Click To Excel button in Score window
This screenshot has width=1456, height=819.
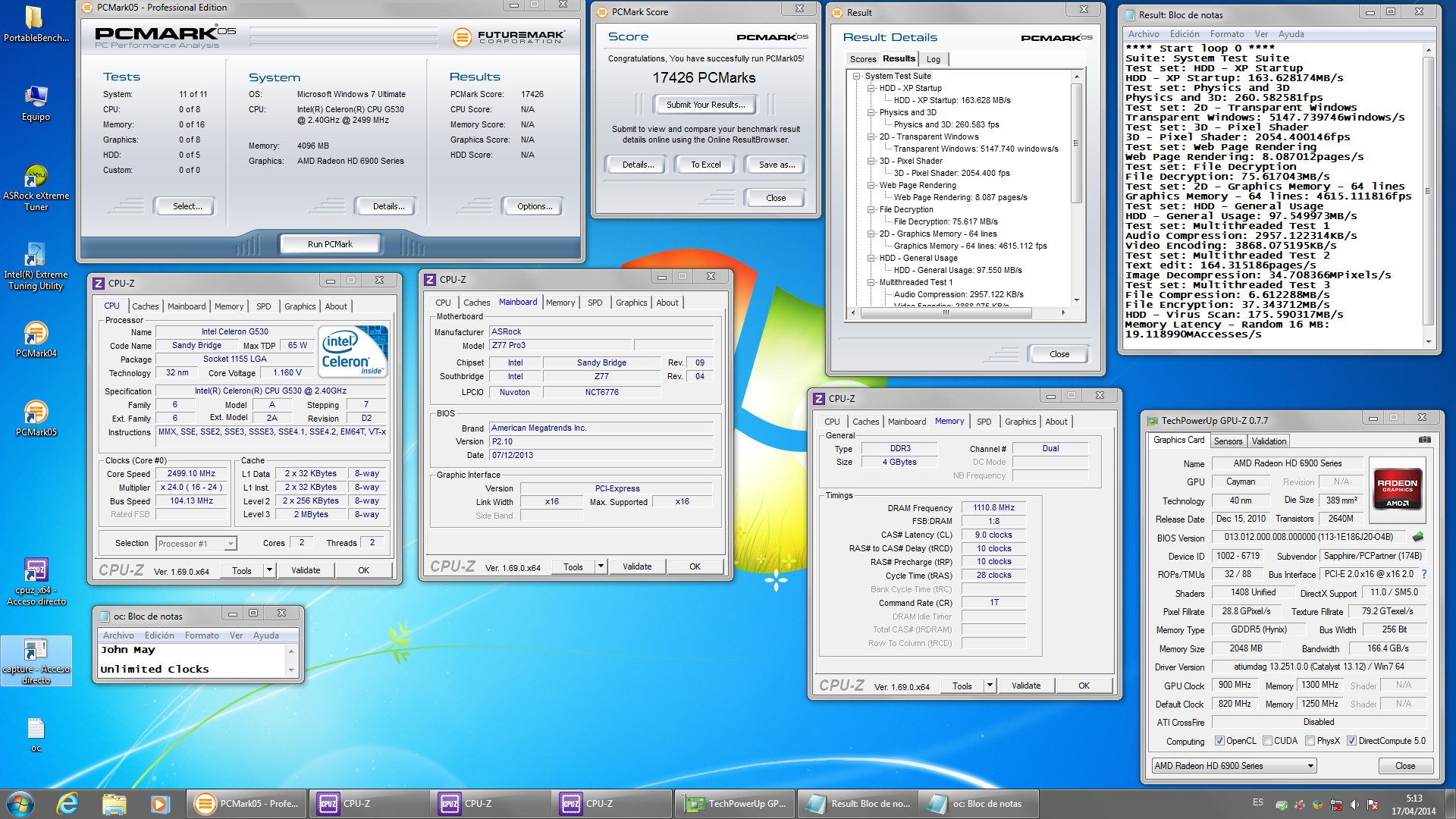pyautogui.click(x=705, y=165)
